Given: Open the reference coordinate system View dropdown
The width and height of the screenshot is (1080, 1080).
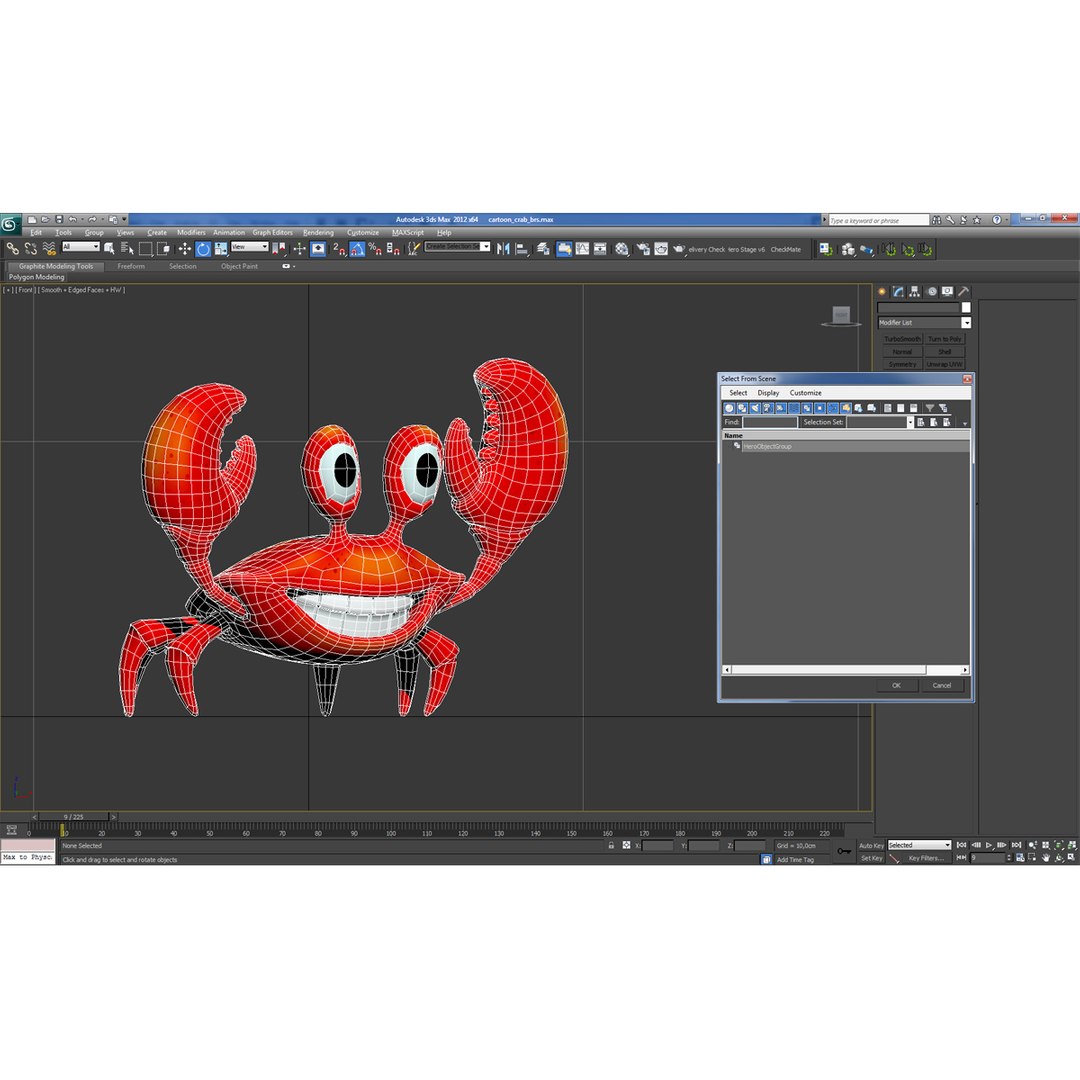Looking at the screenshot, I should click(249, 247).
